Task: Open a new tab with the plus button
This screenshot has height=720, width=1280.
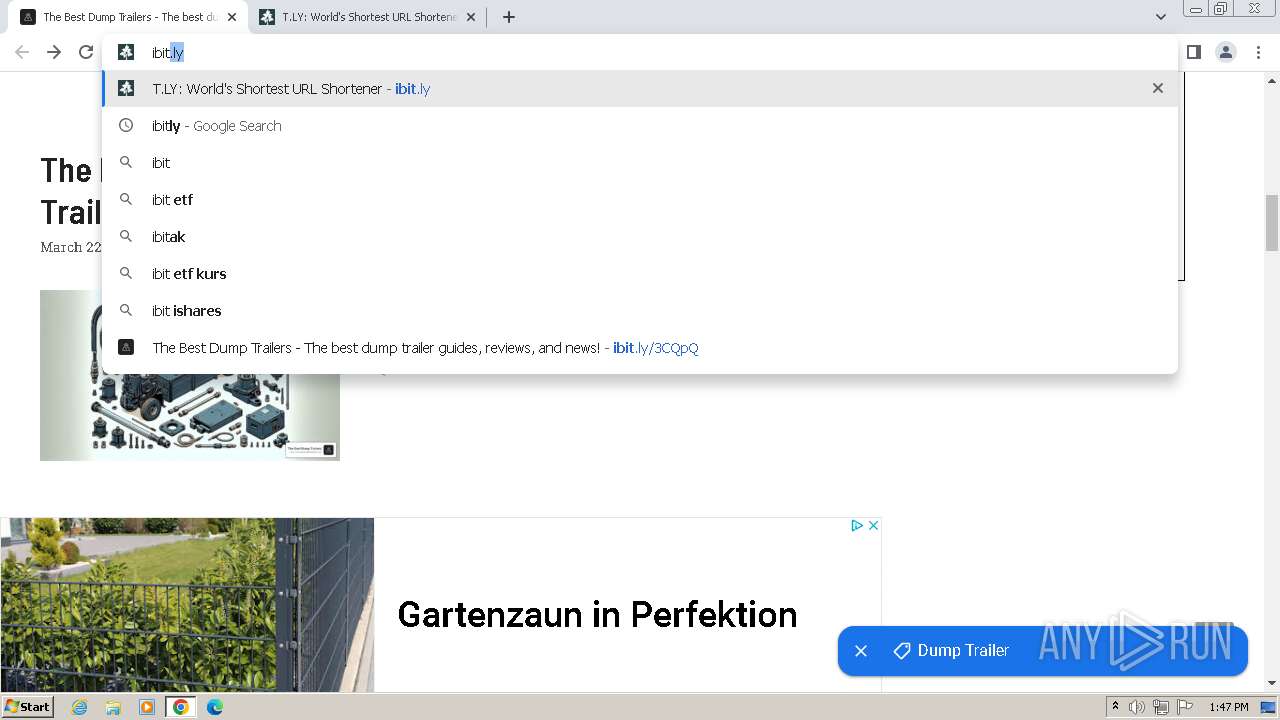Action: (x=509, y=17)
